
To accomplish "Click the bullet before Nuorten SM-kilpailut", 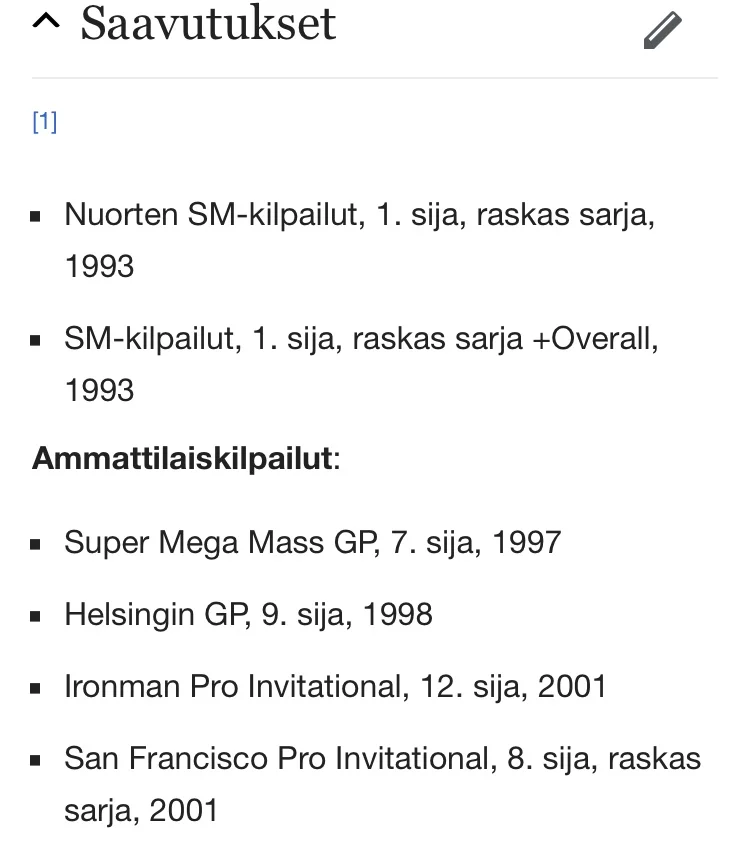I will 37,217.
